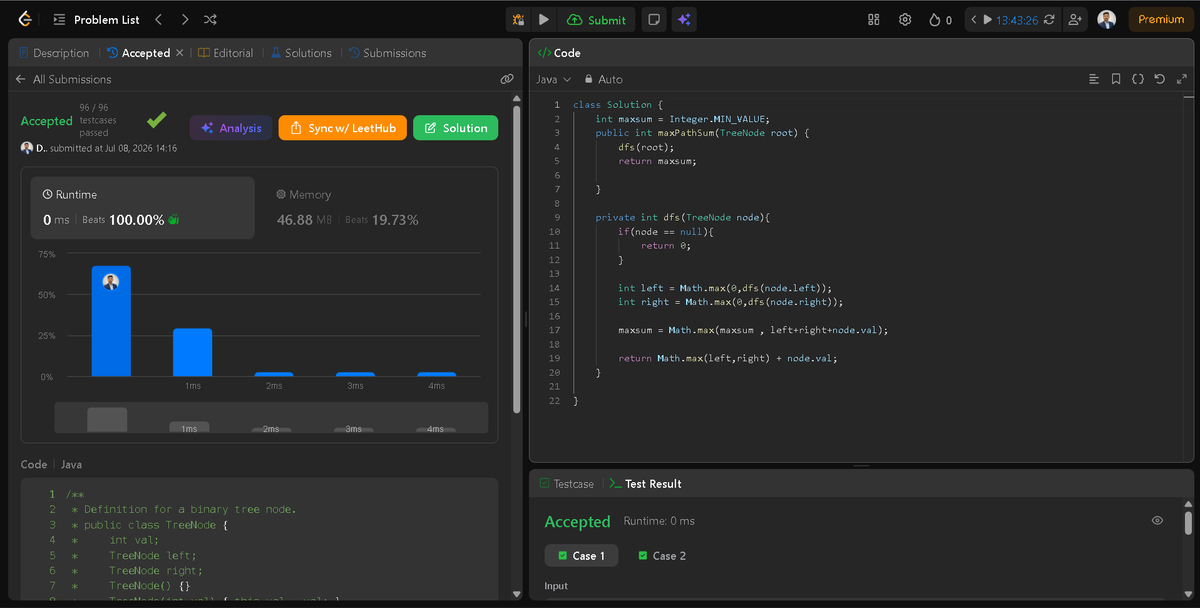Switch to the Testcase tab
Screen dimensions: 1200x608
point(566,484)
